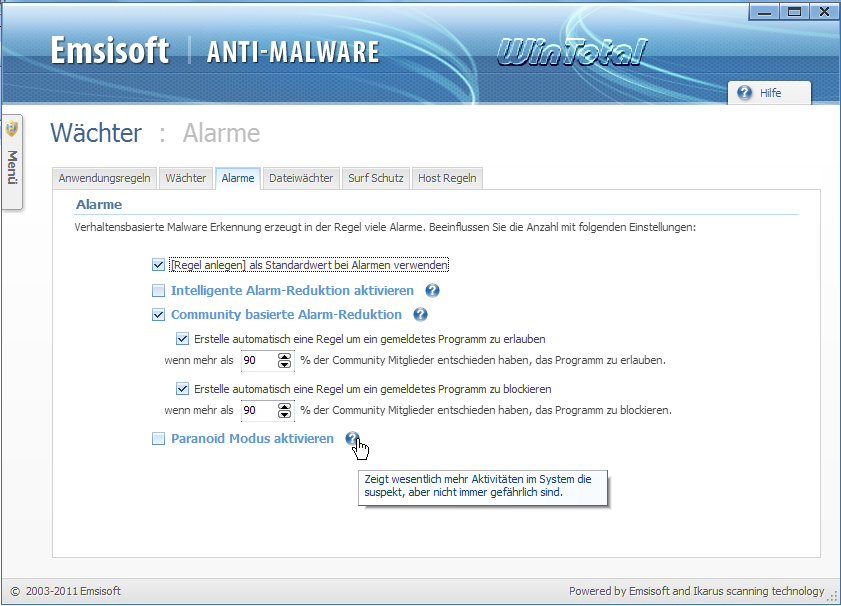841x606 pixels.
Task: Increase the blockieren percentage spinner
Action: coord(284,406)
